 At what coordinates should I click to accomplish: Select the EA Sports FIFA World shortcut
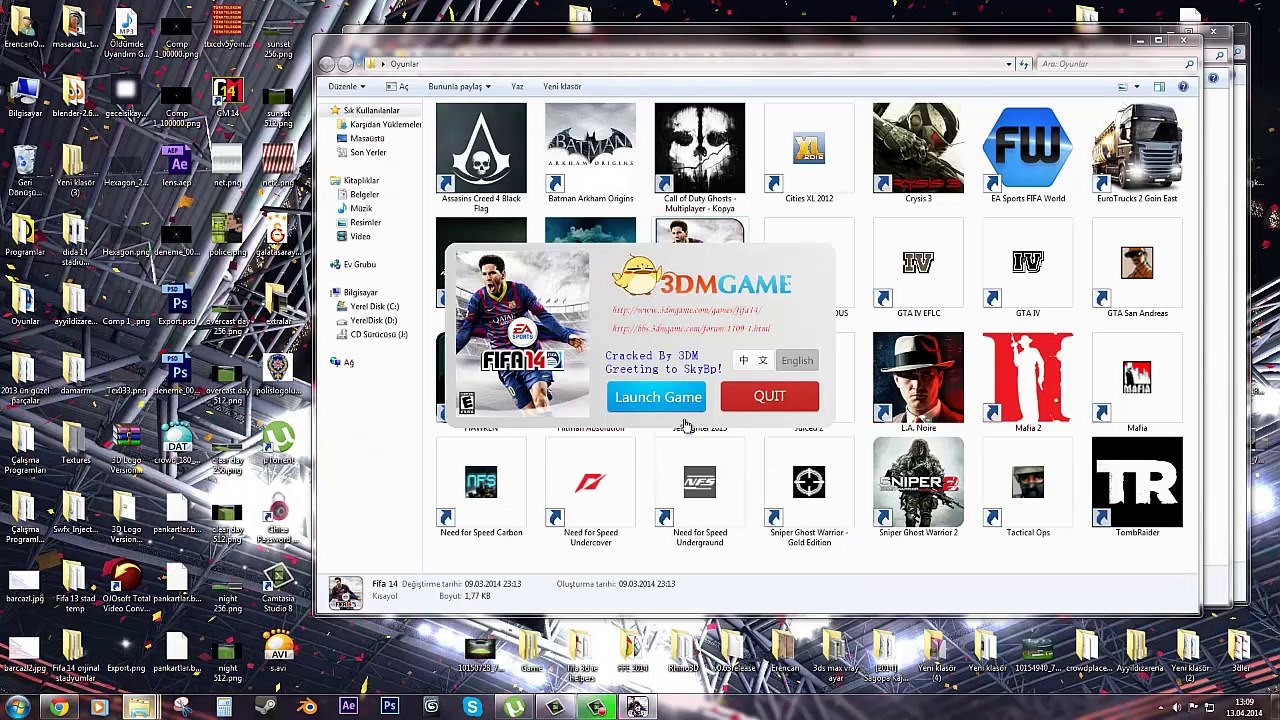coord(1027,153)
